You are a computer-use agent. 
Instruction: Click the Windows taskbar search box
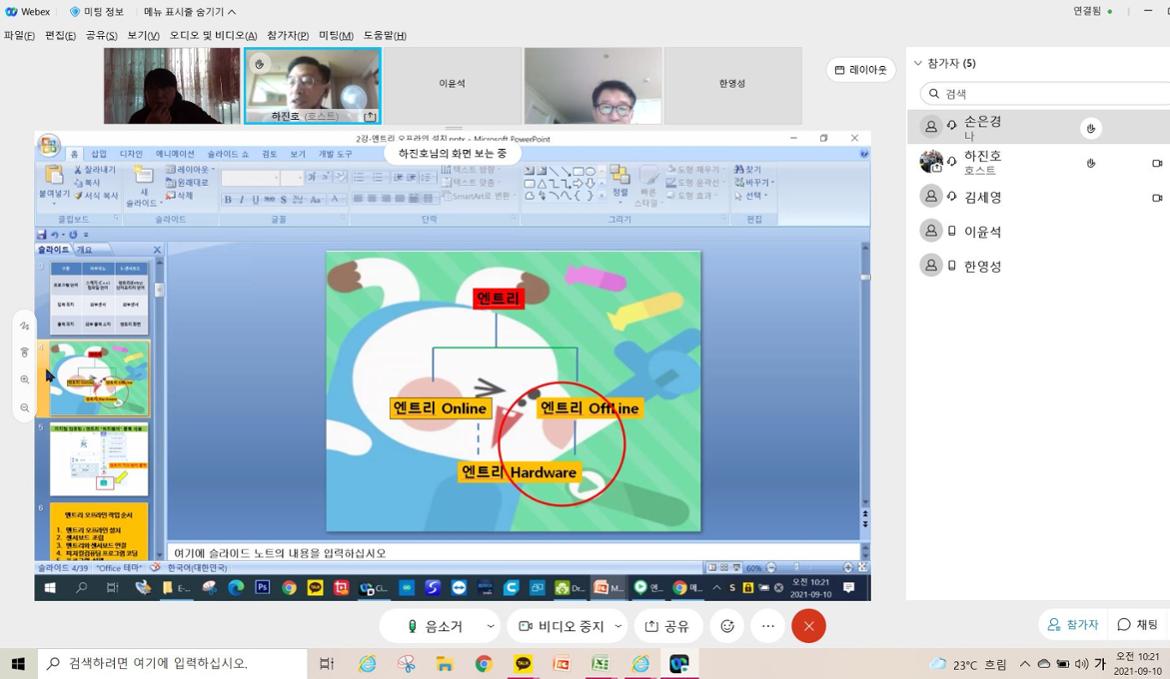[172, 663]
